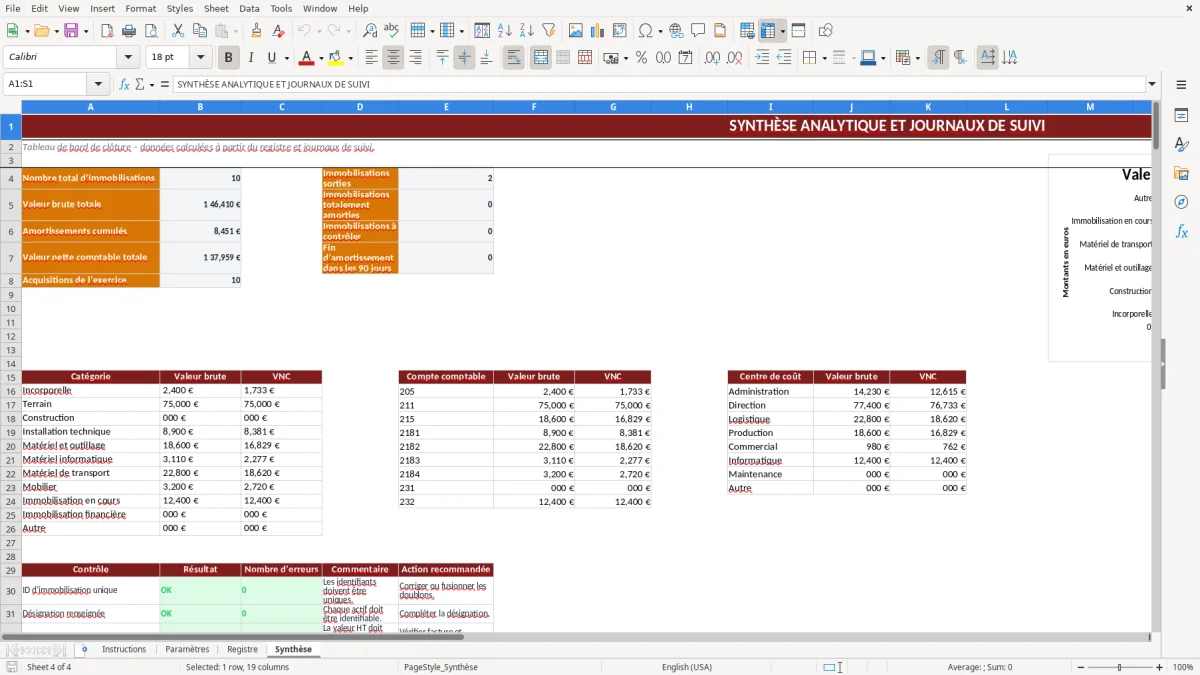
Task: Toggle Align Left
Action: click(x=371, y=58)
